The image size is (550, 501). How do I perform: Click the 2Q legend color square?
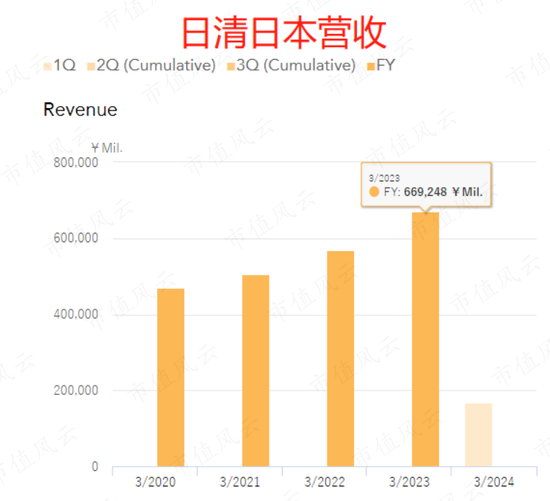click(91, 67)
